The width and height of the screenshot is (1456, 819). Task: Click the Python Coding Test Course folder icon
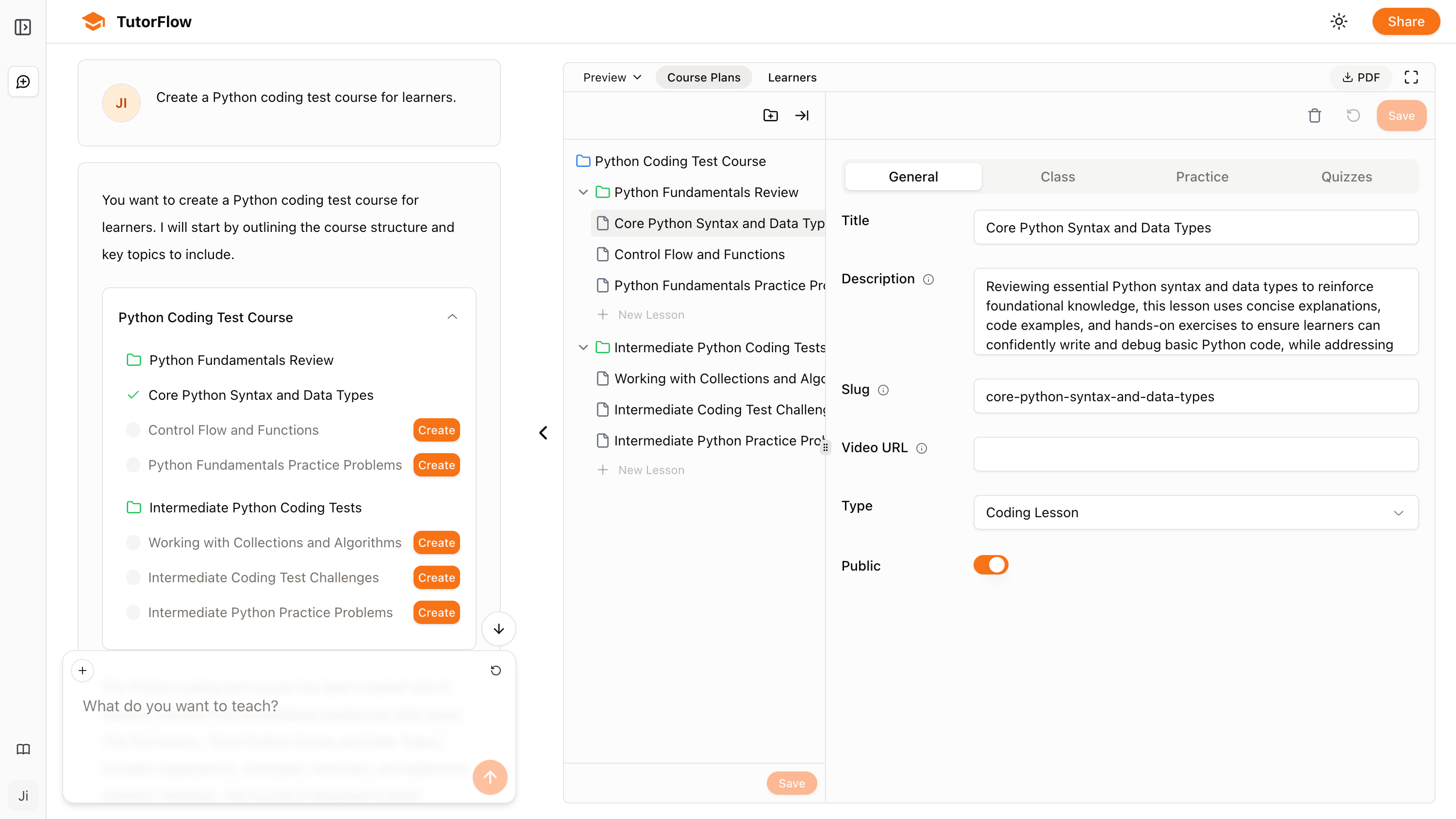point(583,161)
